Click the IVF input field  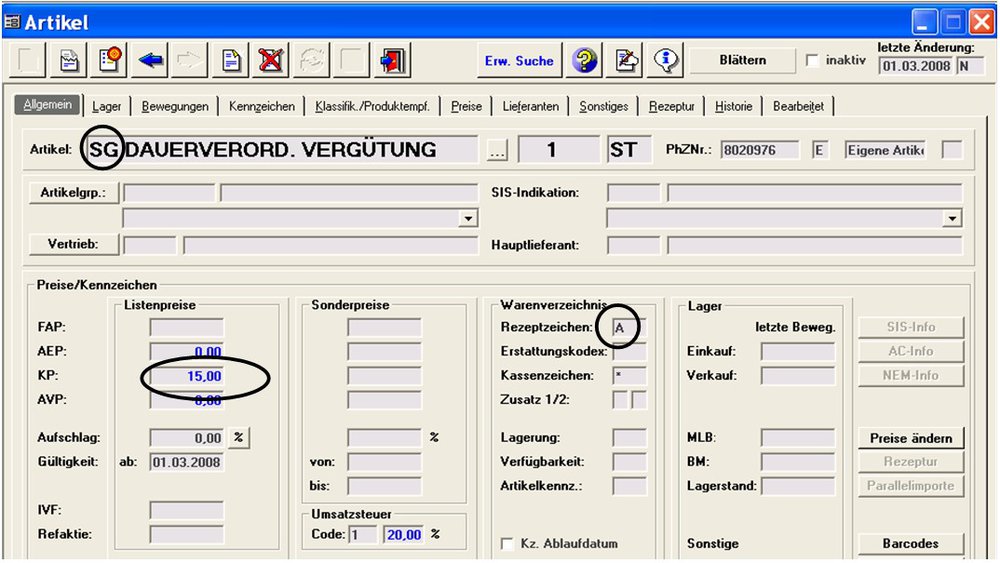pos(187,510)
